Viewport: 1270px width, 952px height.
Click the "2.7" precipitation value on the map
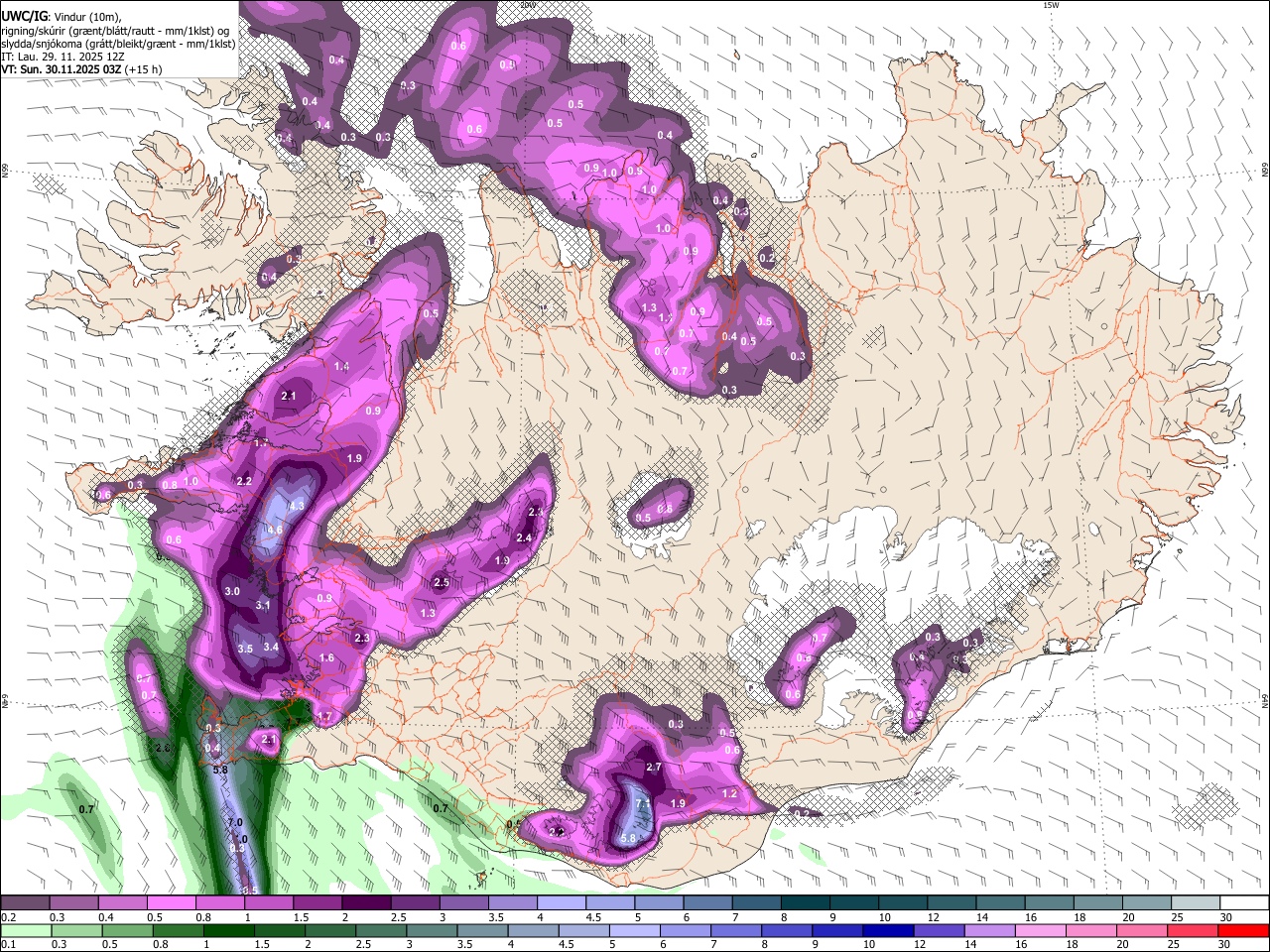tap(653, 768)
